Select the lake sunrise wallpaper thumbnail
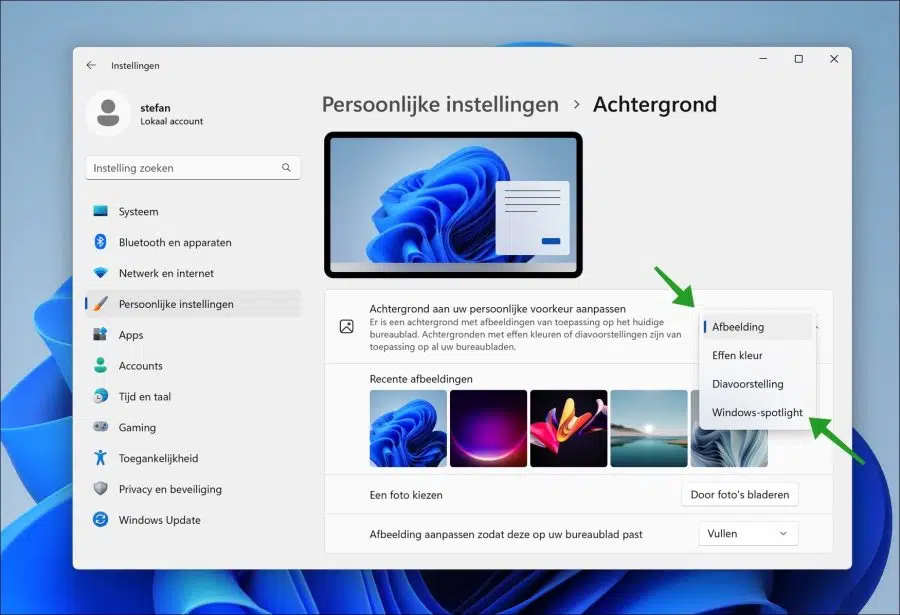The image size is (900, 615). [x=649, y=428]
